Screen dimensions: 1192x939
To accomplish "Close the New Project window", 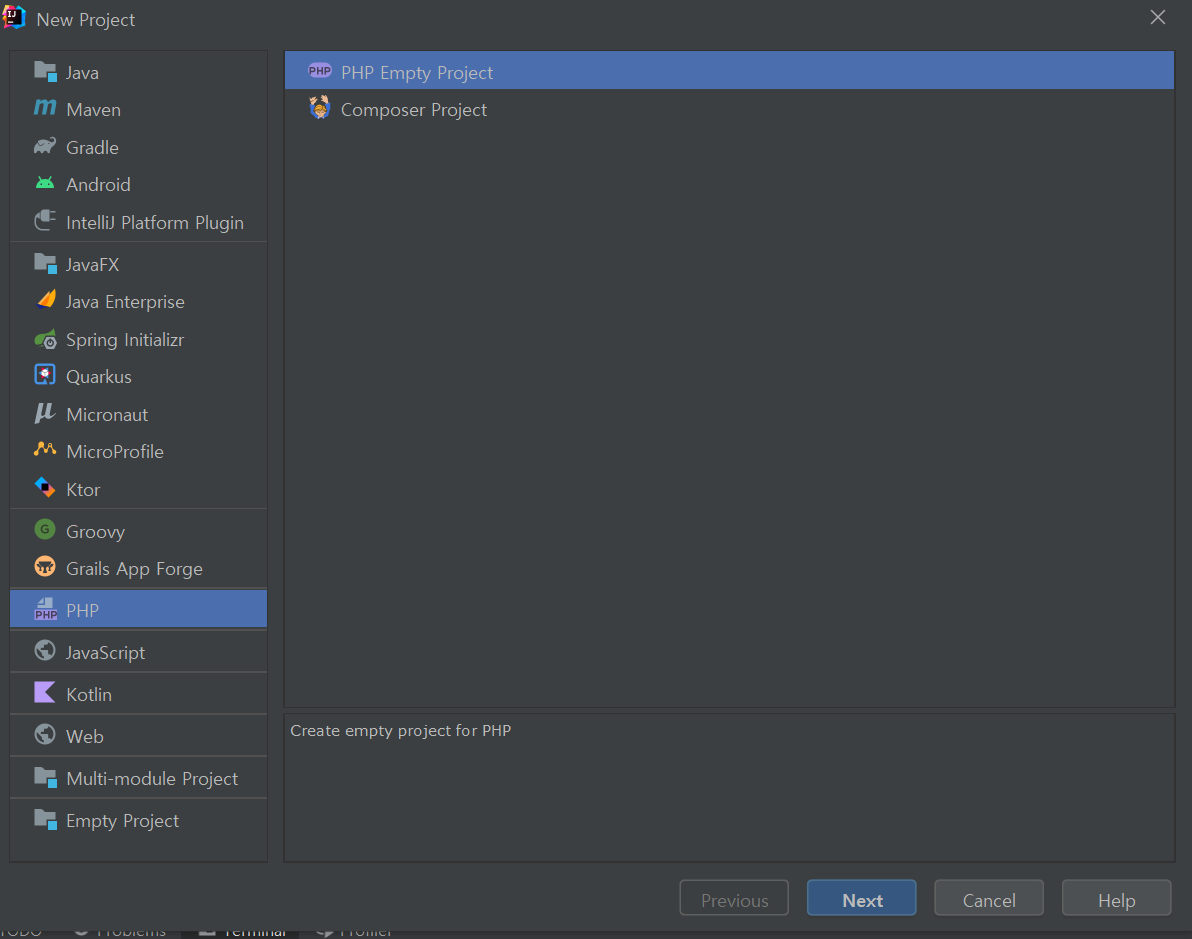I will 1158,17.
